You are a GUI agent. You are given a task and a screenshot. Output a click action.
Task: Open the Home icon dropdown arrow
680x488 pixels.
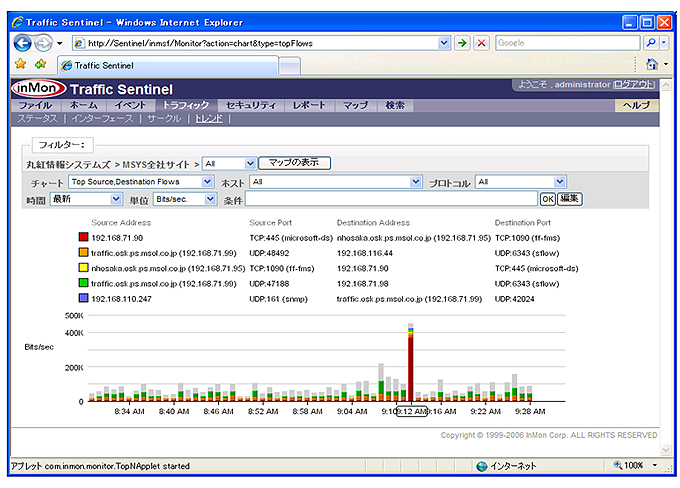click(666, 64)
